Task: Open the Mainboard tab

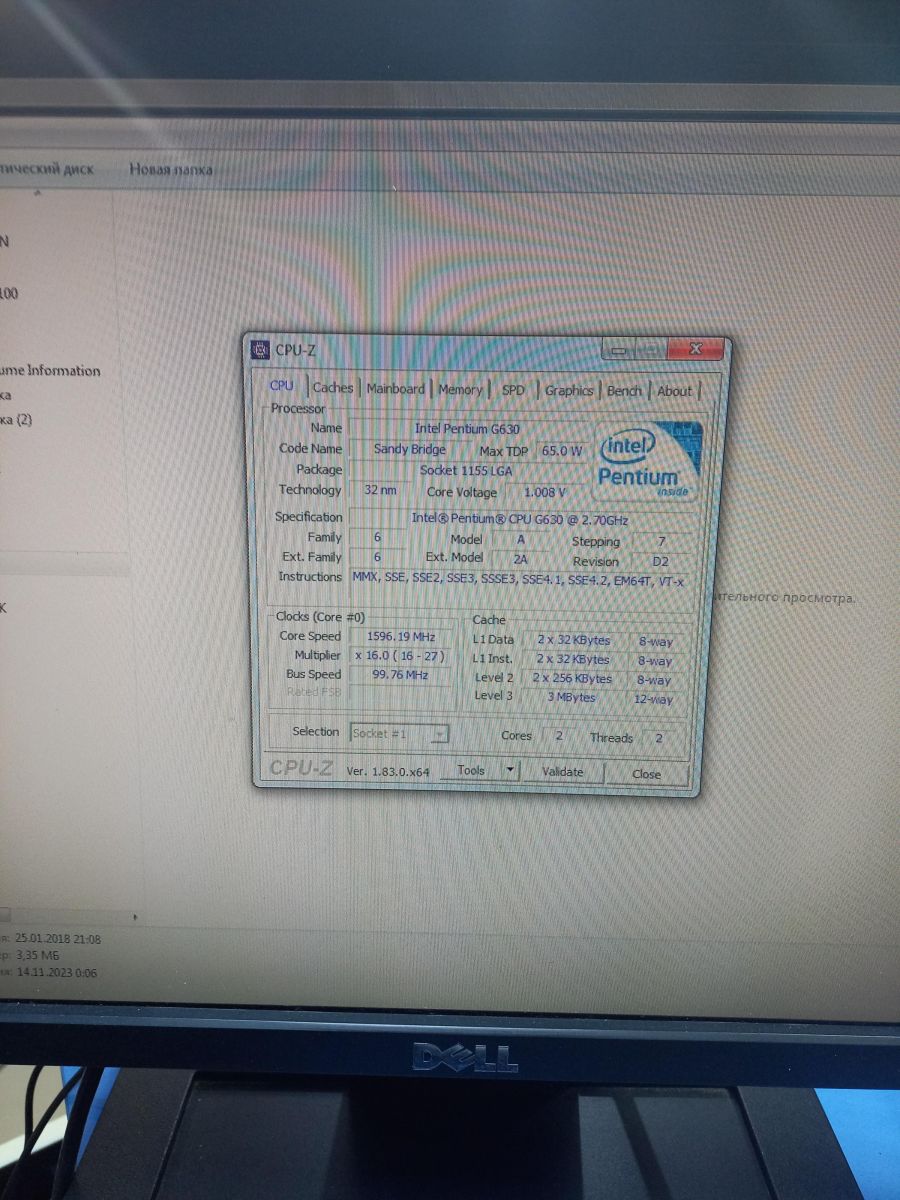Action: (395, 389)
